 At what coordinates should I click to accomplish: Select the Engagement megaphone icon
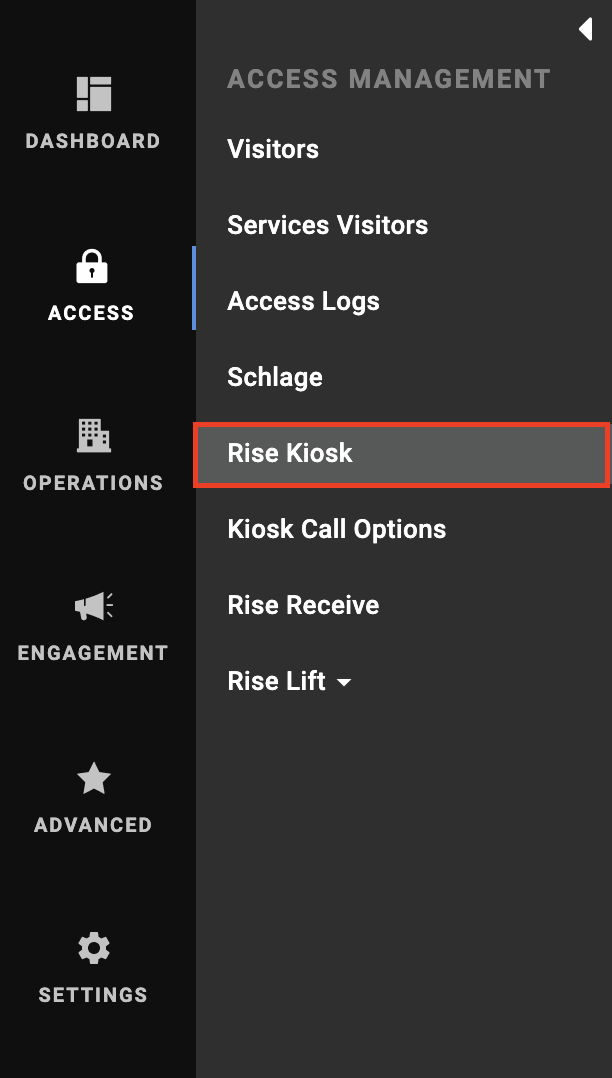(x=94, y=606)
